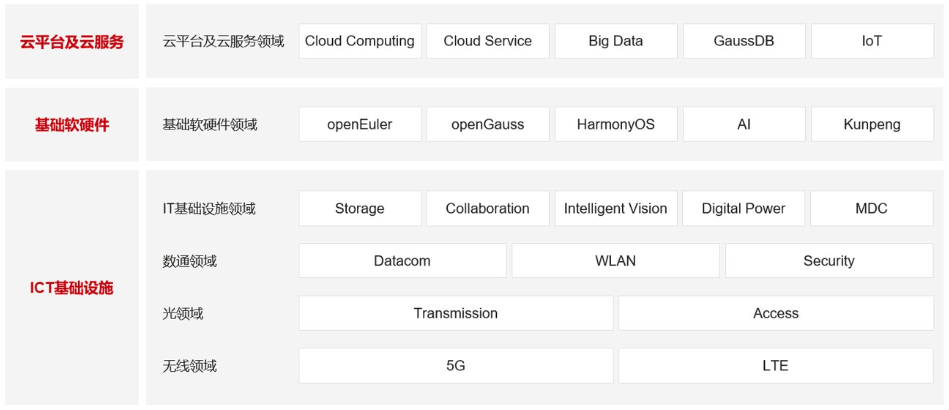
Task: Select the IoT button
Action: click(x=872, y=41)
